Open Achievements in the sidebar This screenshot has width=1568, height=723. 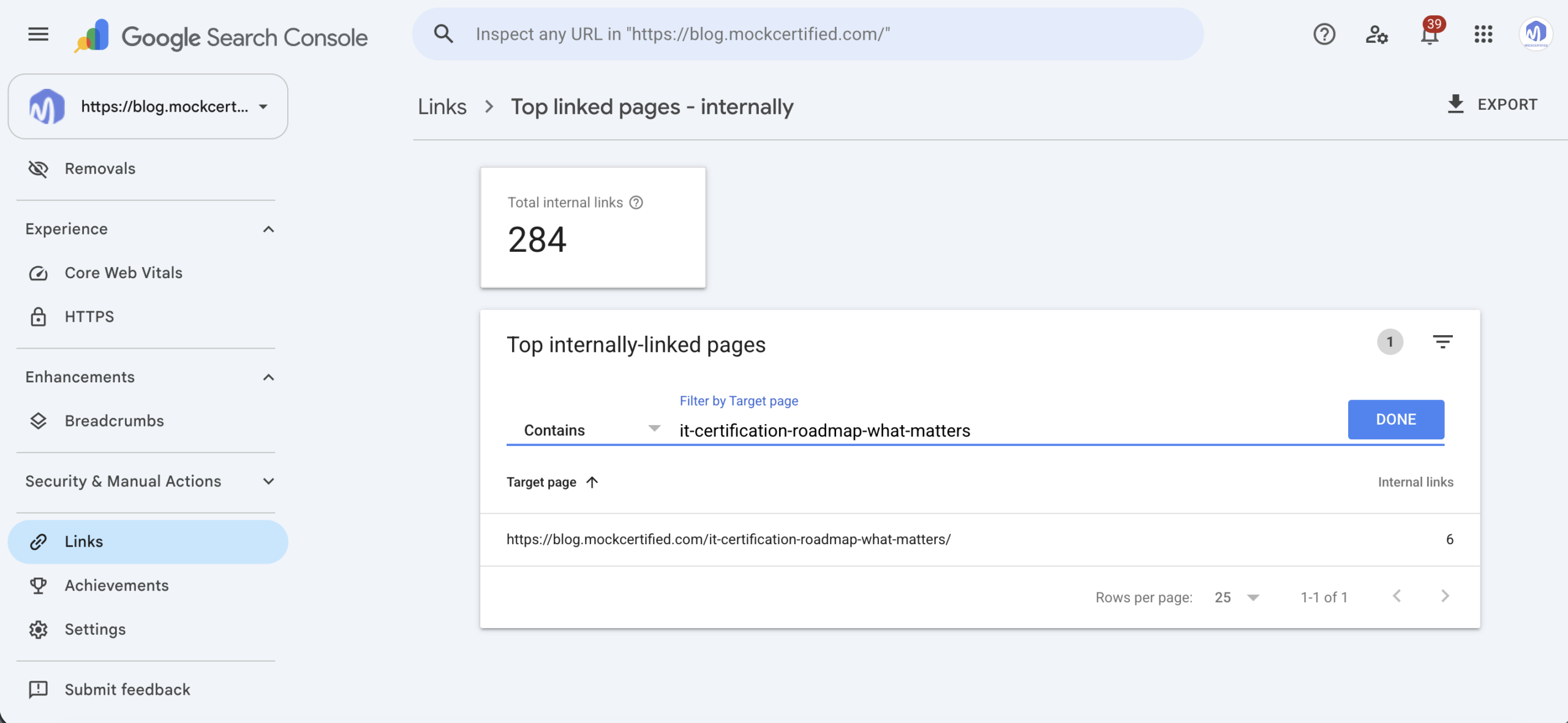pos(148,586)
